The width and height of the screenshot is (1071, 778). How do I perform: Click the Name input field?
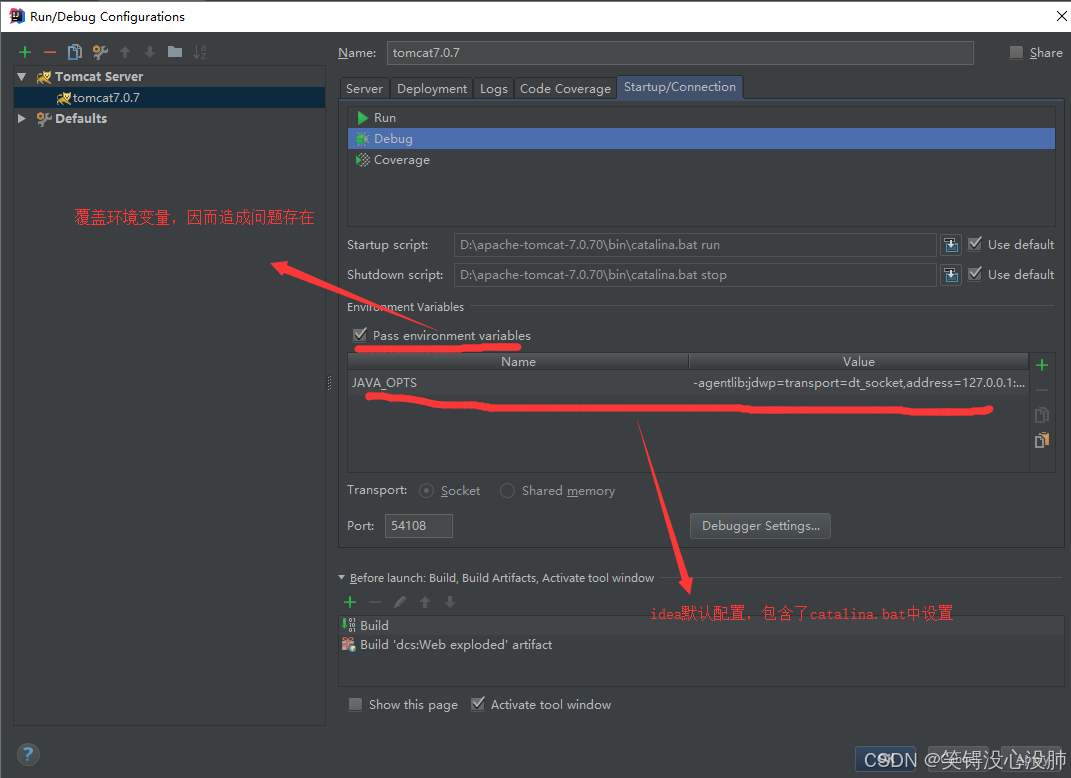(x=680, y=53)
